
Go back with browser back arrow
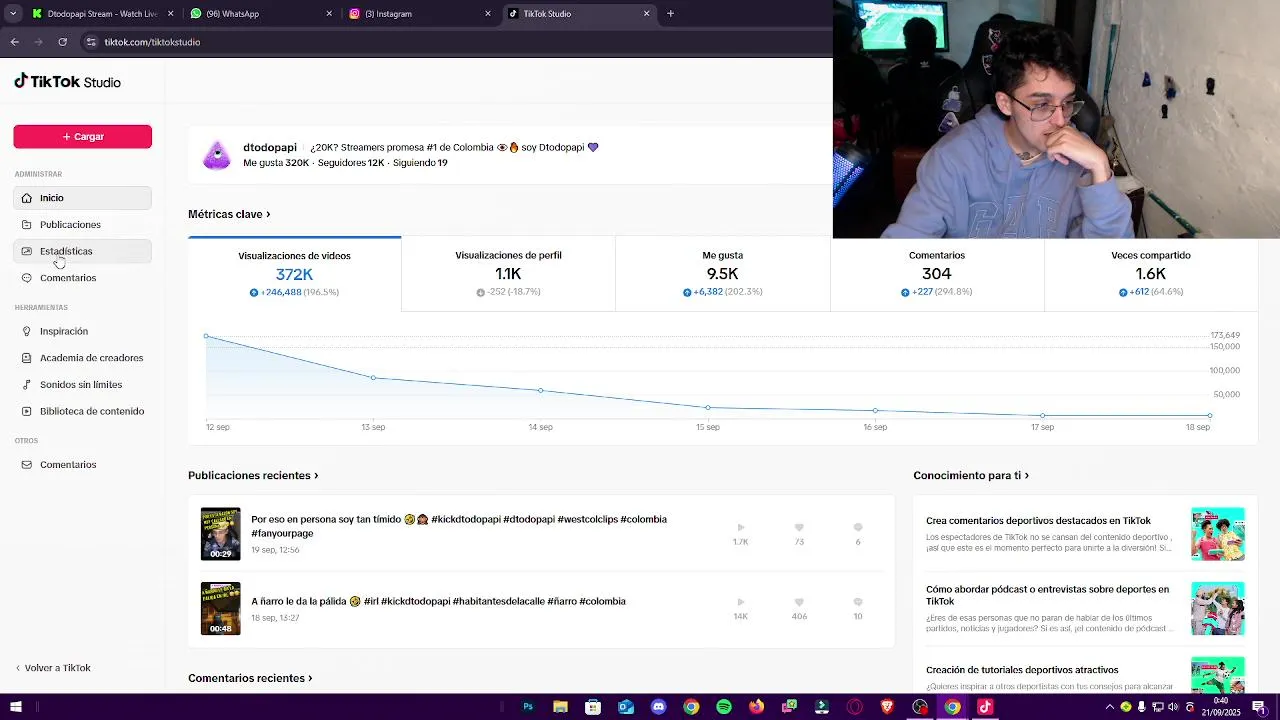click(14, 42)
